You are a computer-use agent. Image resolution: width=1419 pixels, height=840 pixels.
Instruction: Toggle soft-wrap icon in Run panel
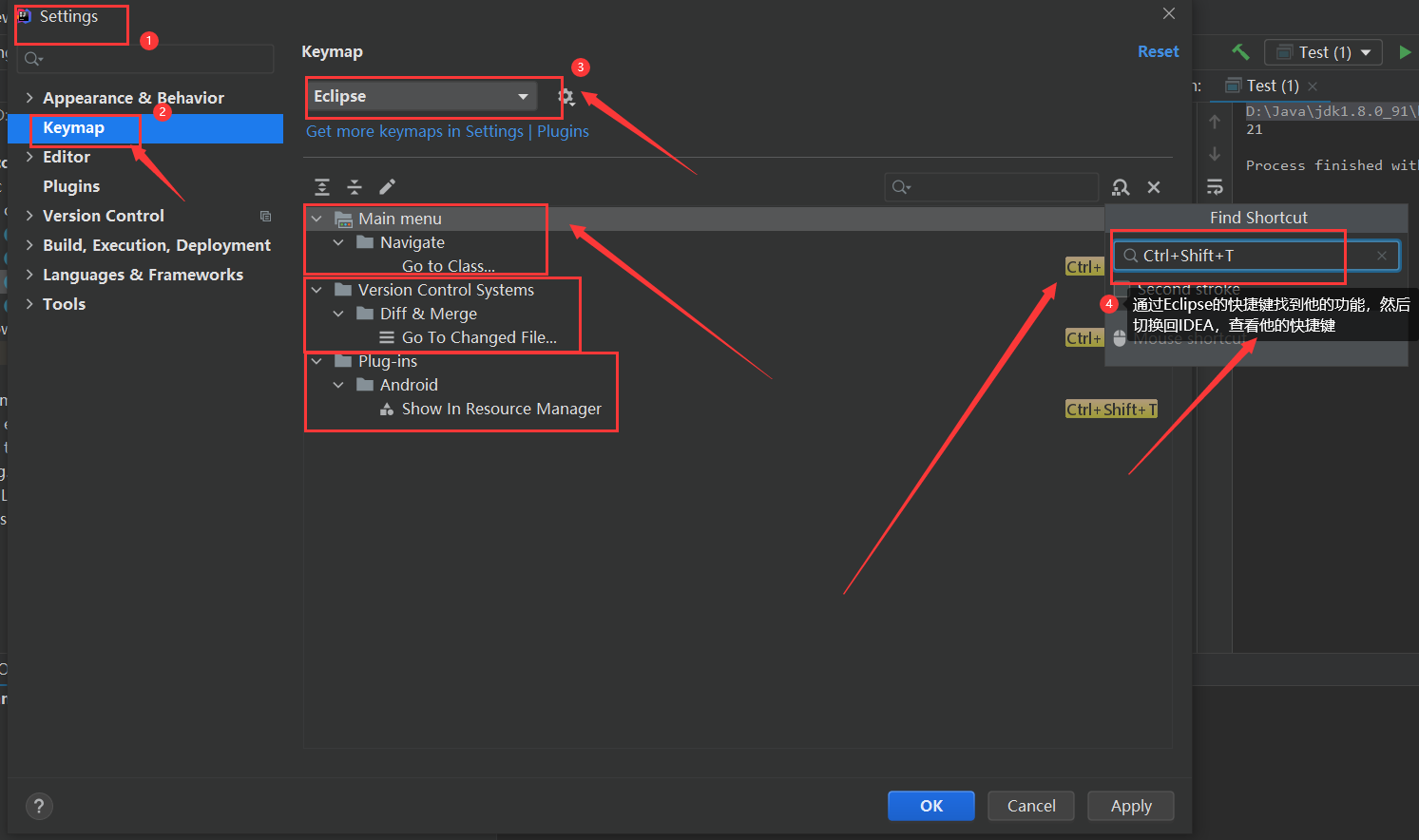(1215, 186)
